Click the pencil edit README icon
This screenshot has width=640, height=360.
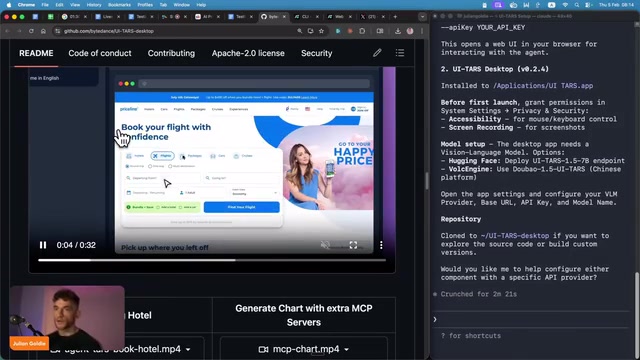click(x=377, y=53)
